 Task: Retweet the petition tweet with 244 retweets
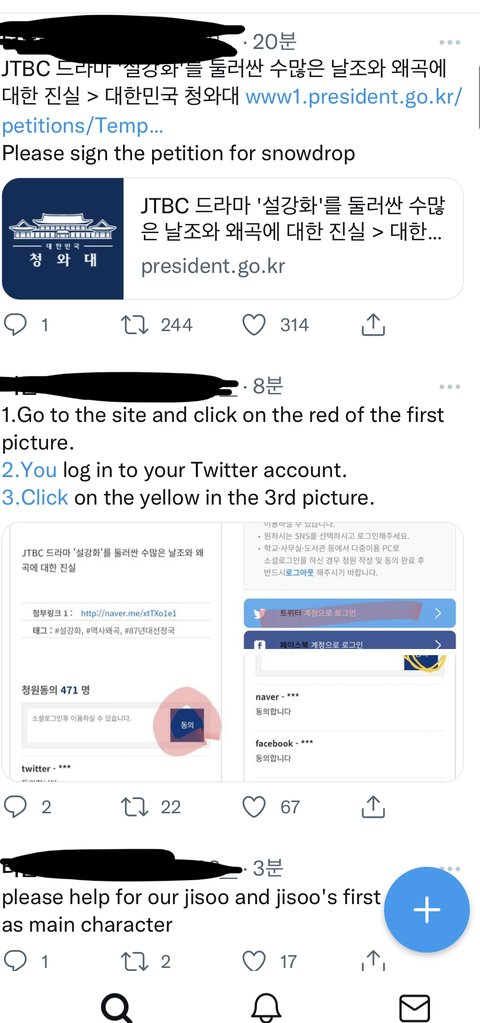coord(134,324)
